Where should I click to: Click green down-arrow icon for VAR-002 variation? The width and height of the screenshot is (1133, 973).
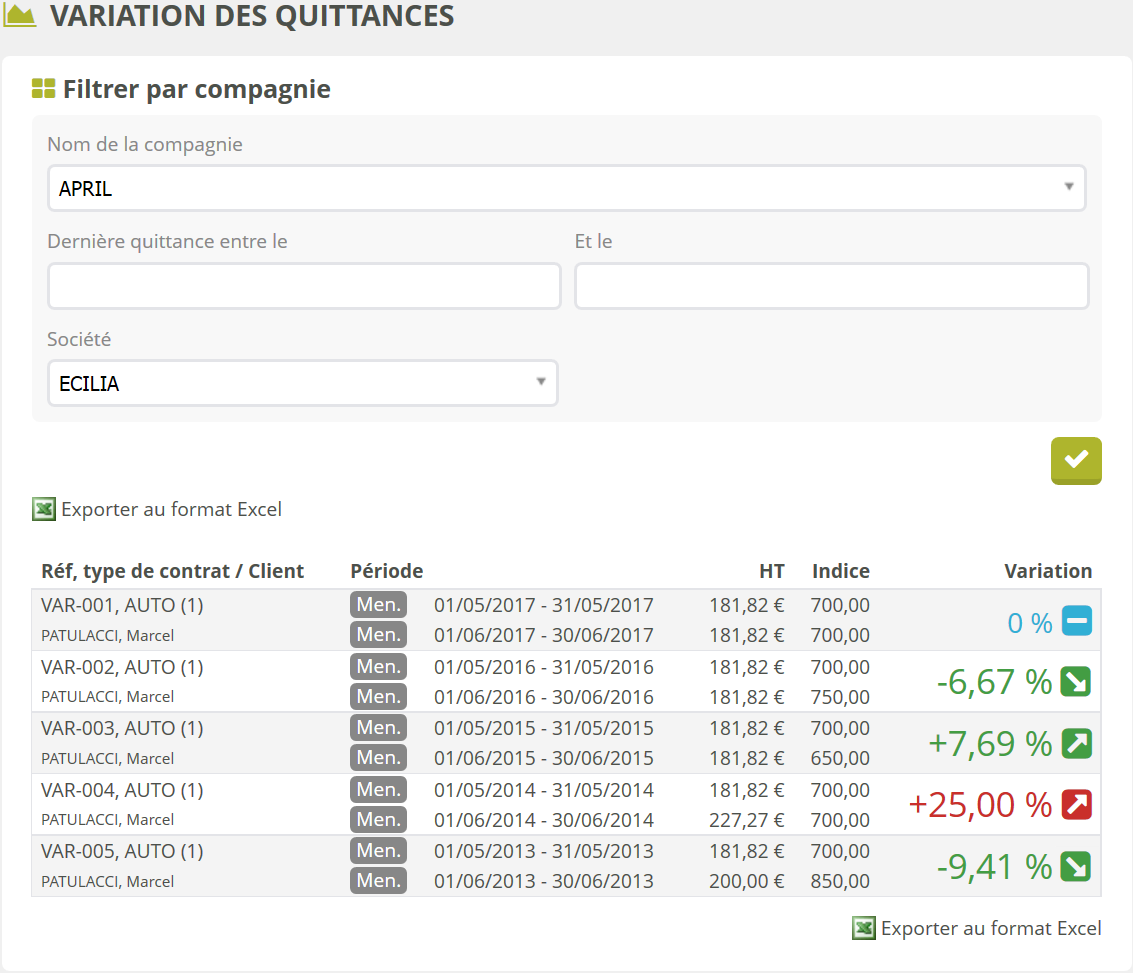pos(1076,682)
